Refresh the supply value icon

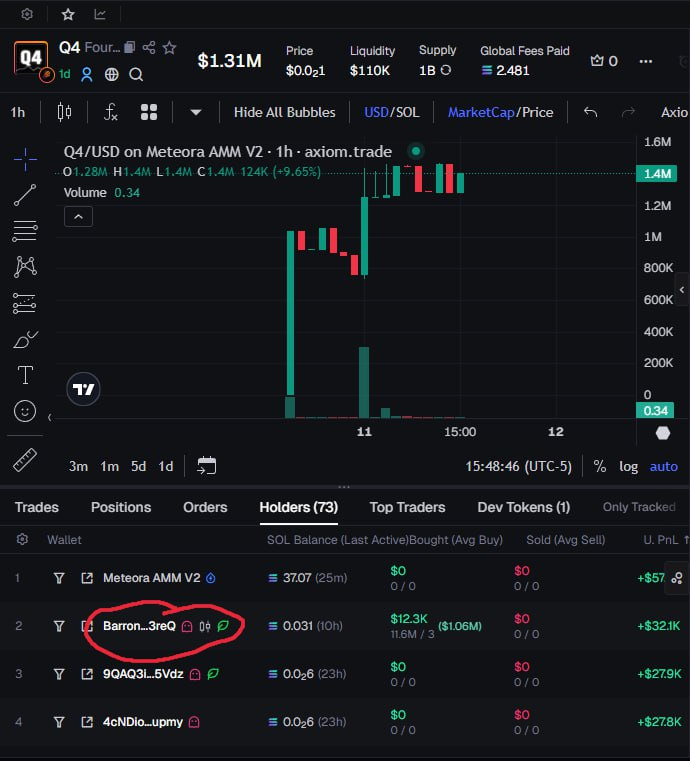[x=445, y=70]
